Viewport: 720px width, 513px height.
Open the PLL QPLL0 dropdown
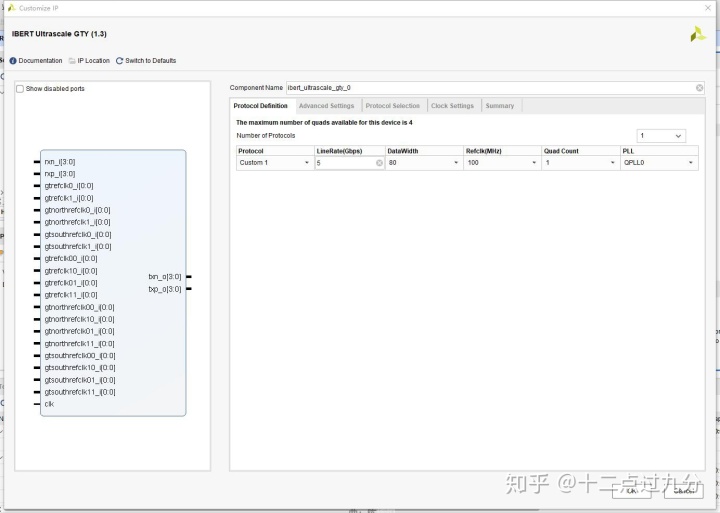pos(659,163)
